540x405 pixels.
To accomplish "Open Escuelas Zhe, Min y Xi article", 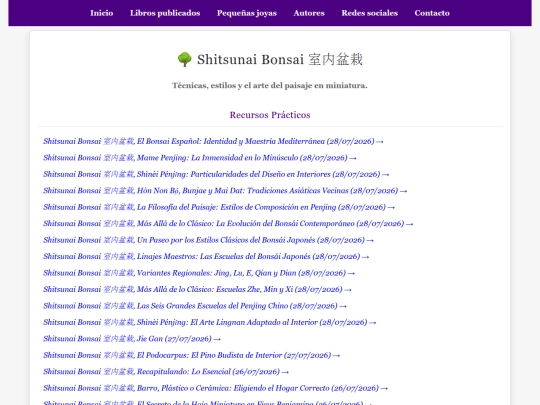I will pyautogui.click(x=197, y=289).
